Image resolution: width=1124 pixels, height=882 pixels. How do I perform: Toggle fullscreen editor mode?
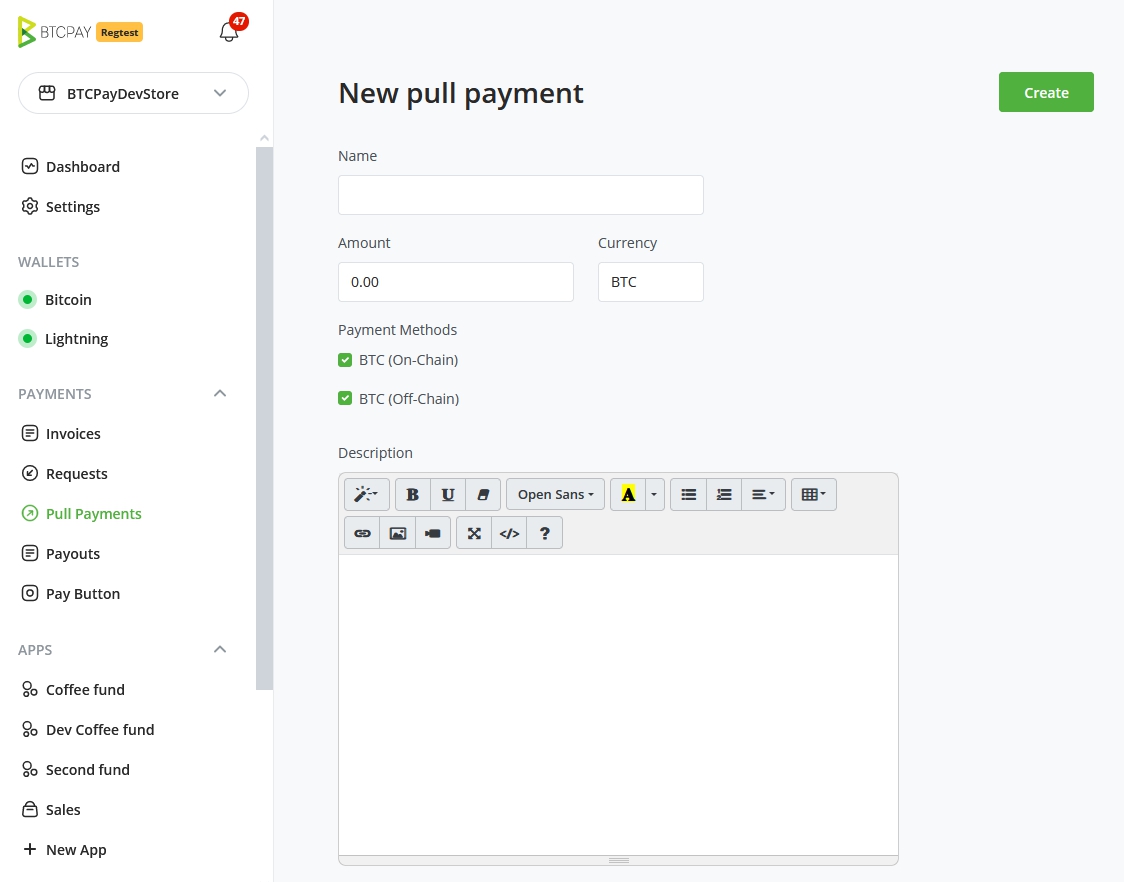pyautogui.click(x=474, y=533)
